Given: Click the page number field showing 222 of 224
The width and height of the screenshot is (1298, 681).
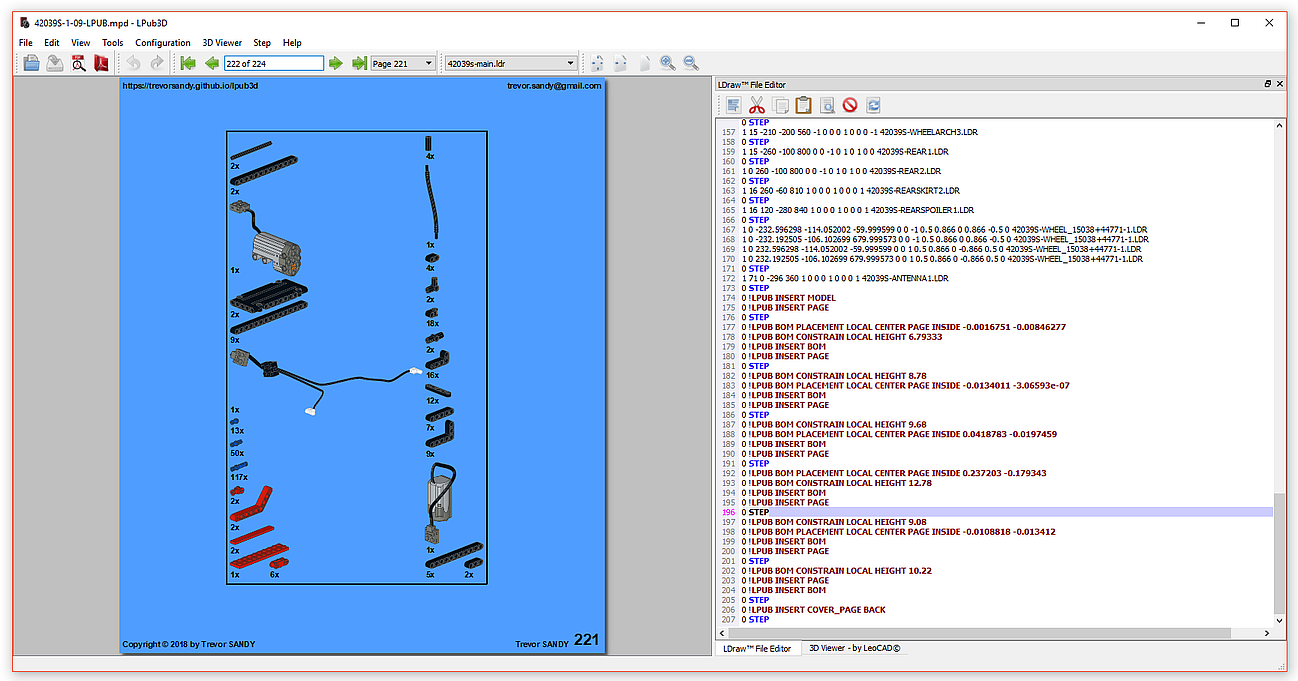Looking at the screenshot, I should tap(274, 63).
